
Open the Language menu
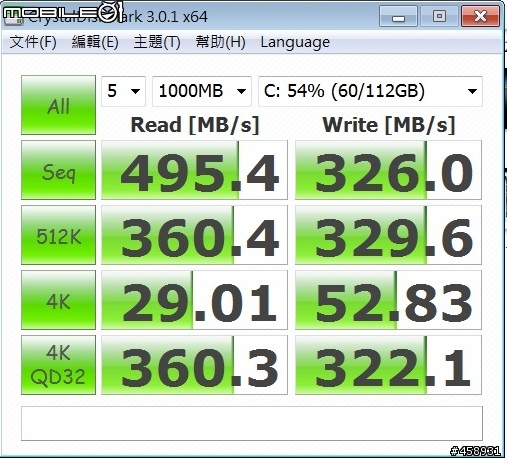pos(295,42)
